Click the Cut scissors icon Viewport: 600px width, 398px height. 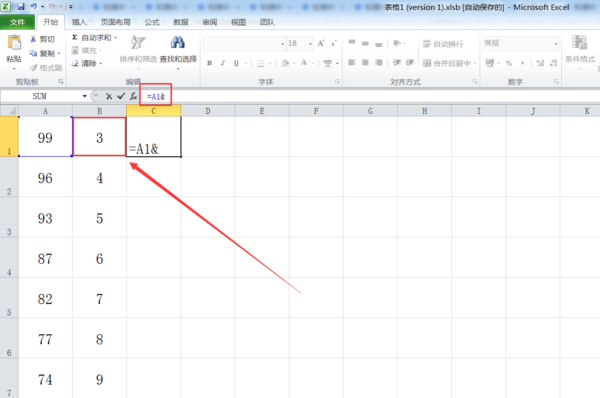[34, 39]
